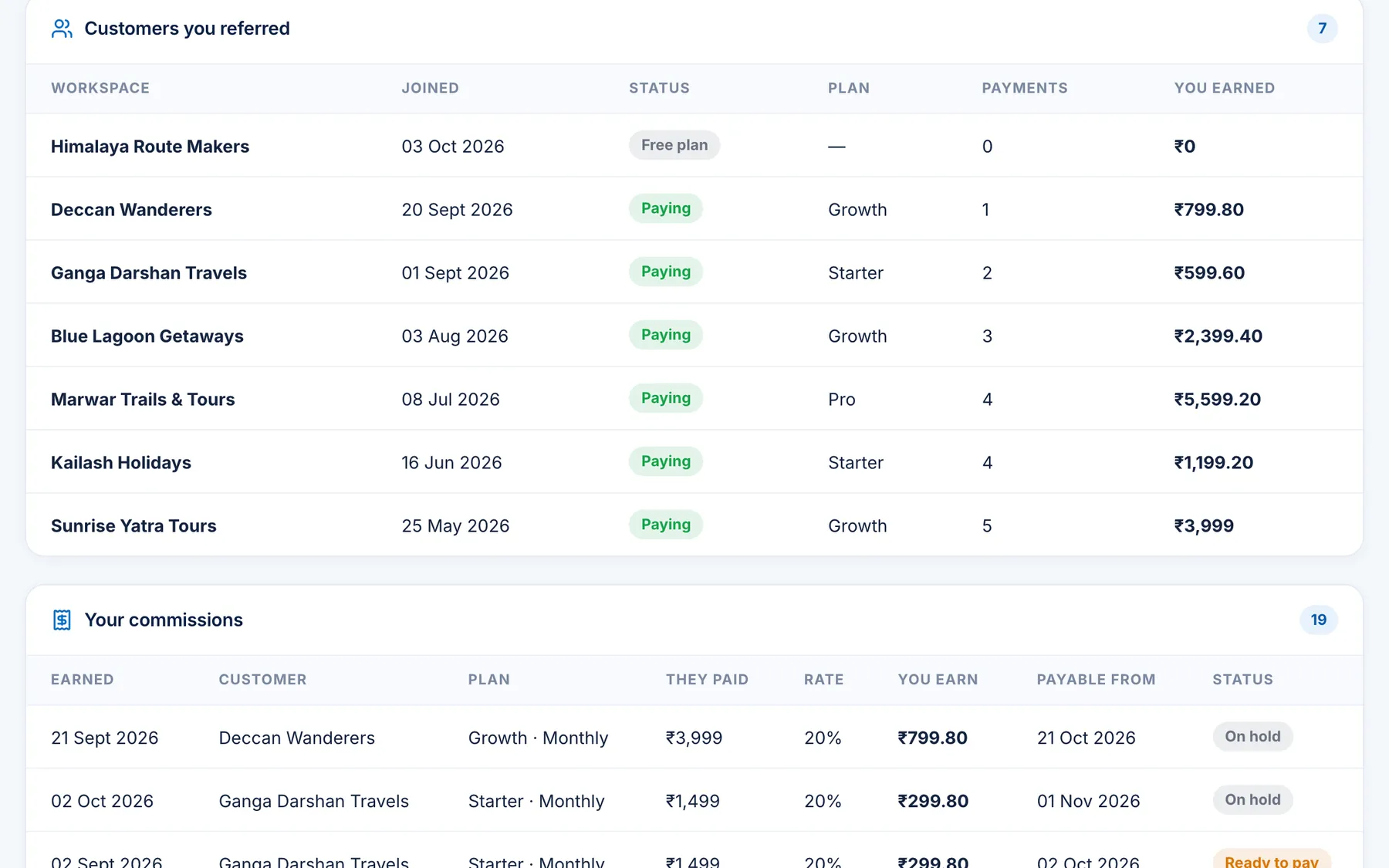The width and height of the screenshot is (1389, 868).
Task: Click the Starter plan cell for Kailash Holidays
Action: coord(856,463)
